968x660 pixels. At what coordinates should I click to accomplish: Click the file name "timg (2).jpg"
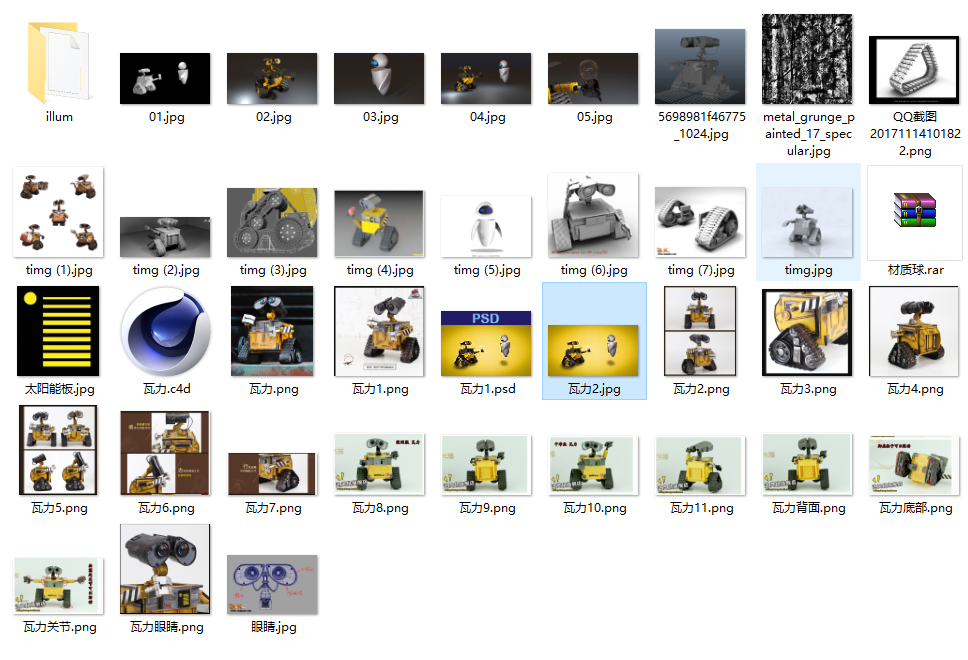point(166,270)
